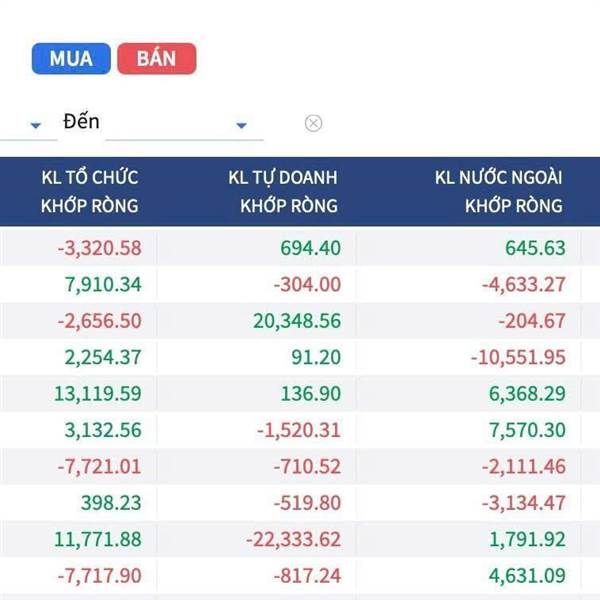This screenshot has height=600, width=600.
Task: Click the blue MUA button
Action: click(x=70, y=58)
